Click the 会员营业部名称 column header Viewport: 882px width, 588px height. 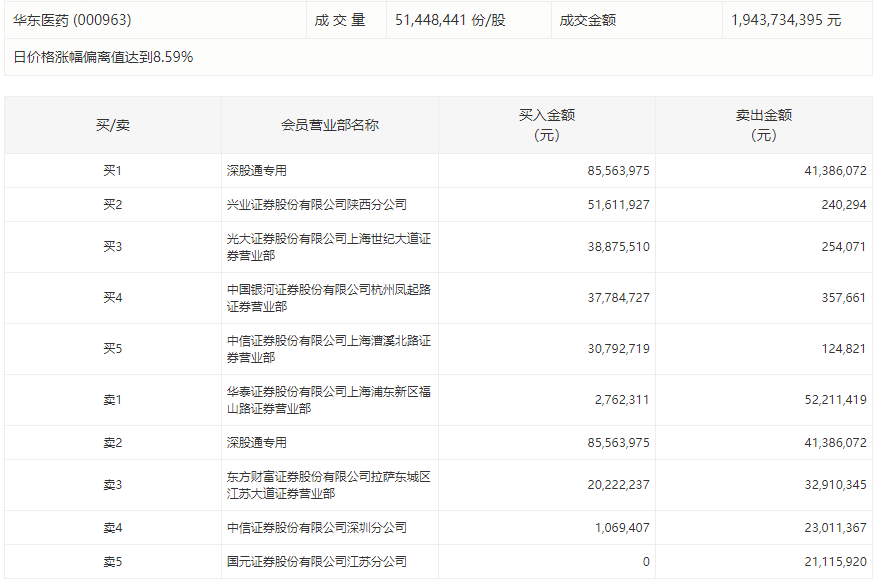pyautogui.click(x=330, y=125)
